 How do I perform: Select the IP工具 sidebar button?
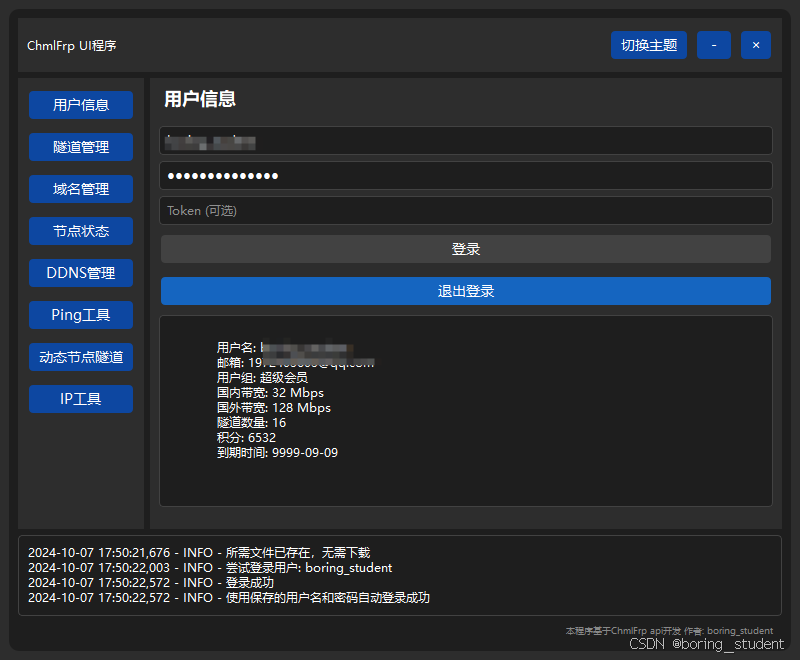click(x=81, y=399)
